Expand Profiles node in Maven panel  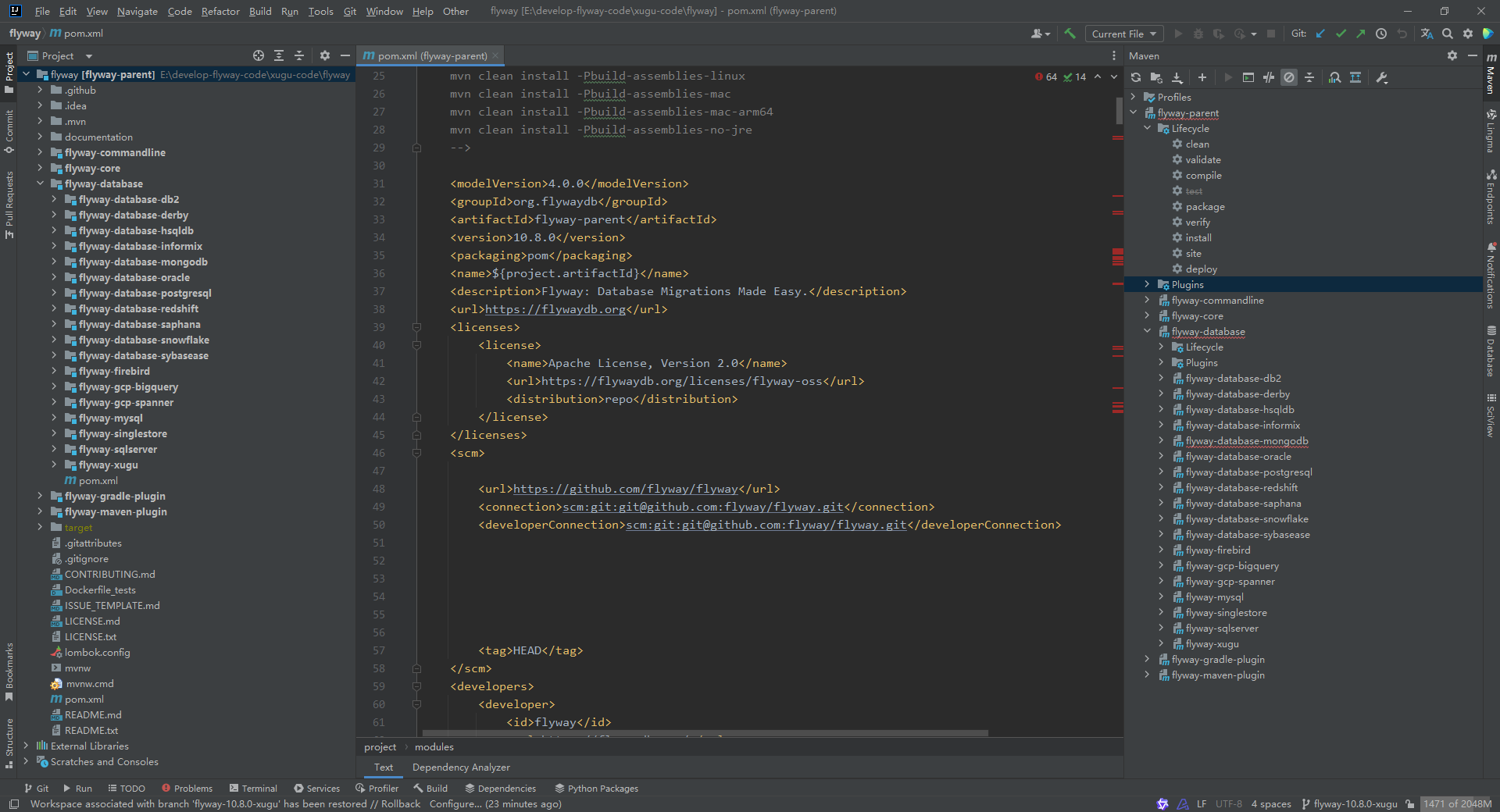tap(1133, 97)
